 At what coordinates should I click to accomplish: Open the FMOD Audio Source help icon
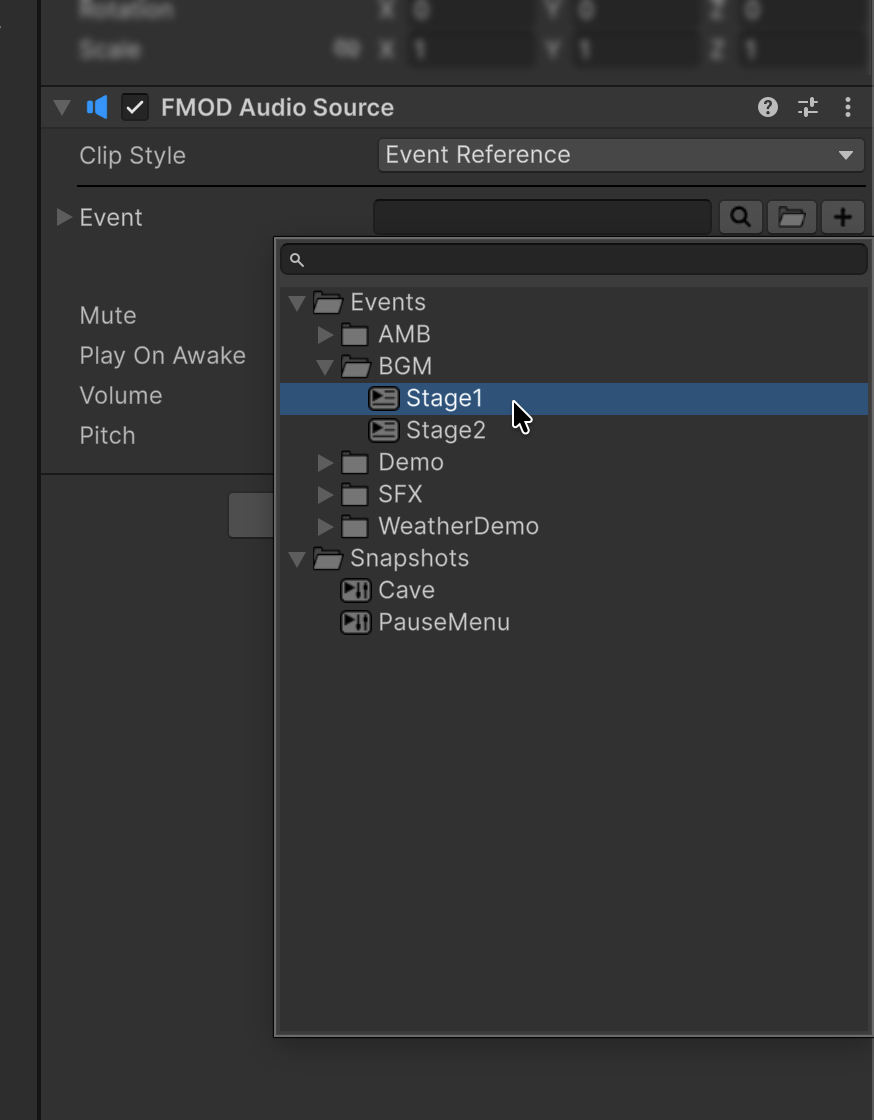(768, 107)
